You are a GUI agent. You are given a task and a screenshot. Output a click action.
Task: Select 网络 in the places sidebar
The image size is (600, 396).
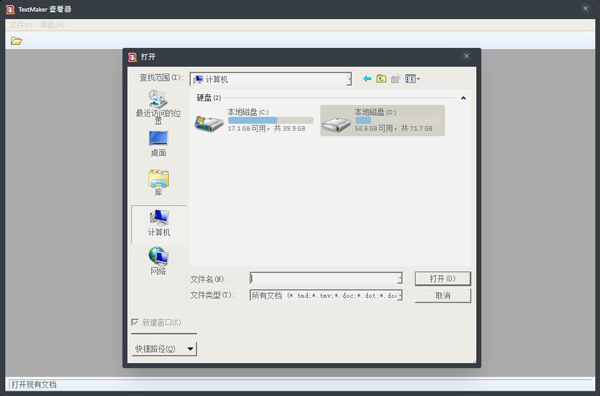(158, 261)
